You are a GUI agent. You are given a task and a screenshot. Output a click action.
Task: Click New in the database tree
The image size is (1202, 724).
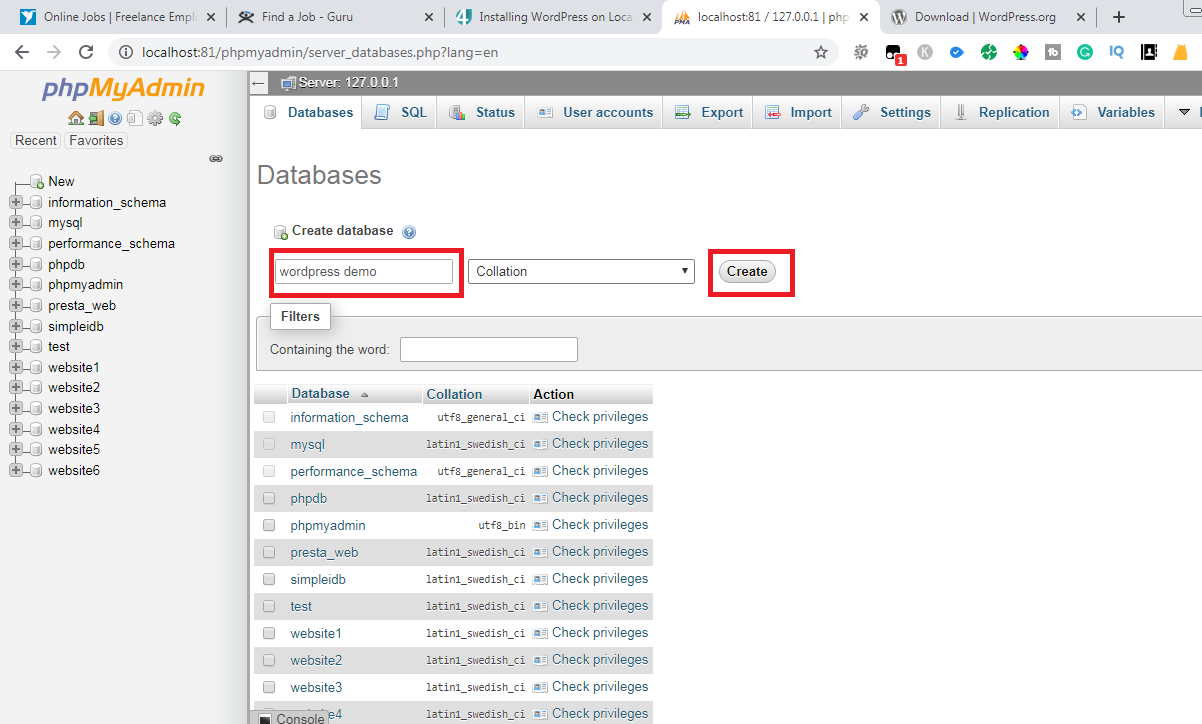pyautogui.click(x=61, y=181)
